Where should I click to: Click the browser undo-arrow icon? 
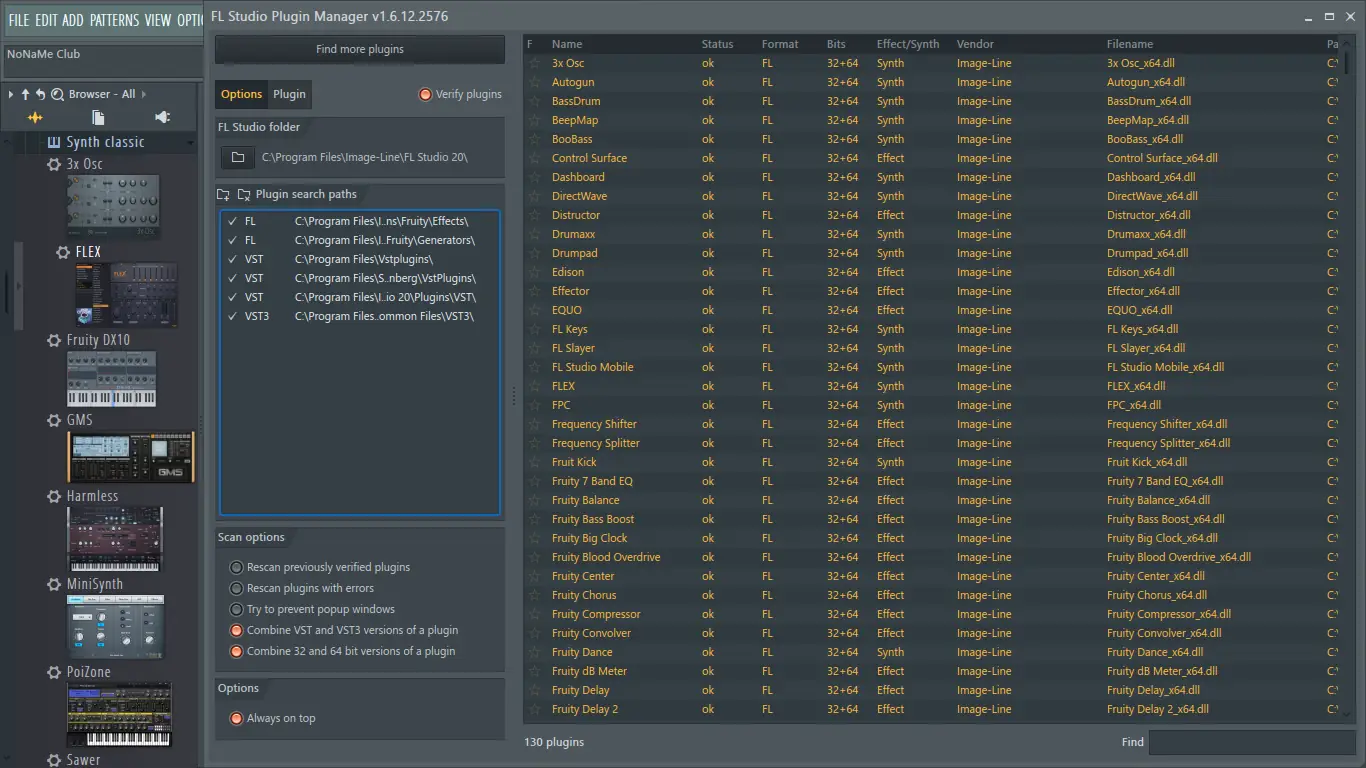tap(41, 94)
